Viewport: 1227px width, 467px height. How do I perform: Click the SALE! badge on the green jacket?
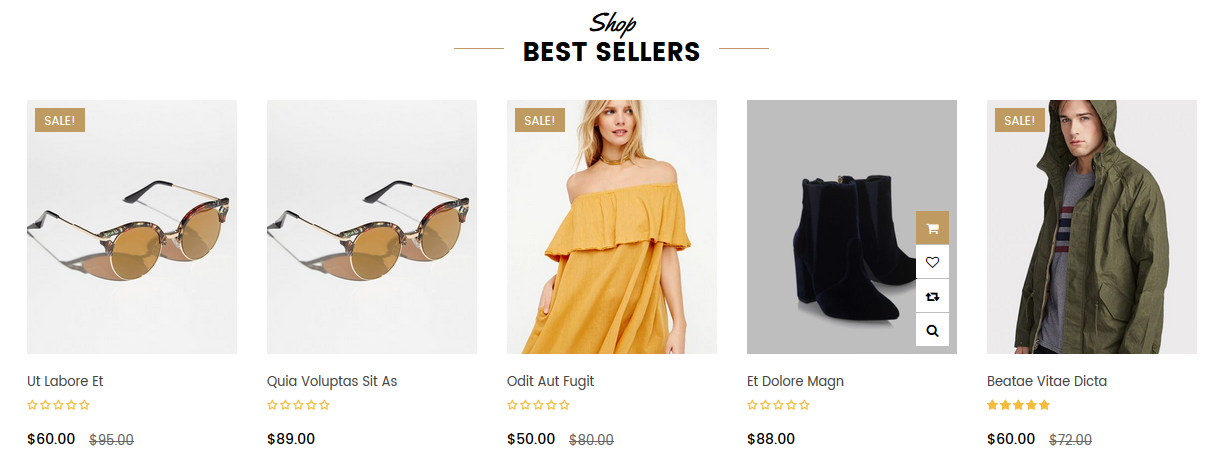[1020, 120]
